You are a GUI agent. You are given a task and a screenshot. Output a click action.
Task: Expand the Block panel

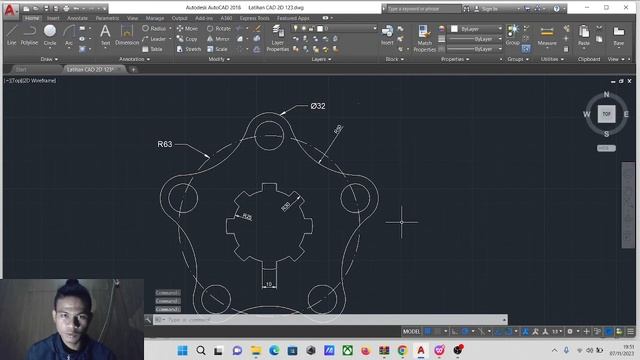coord(395,59)
